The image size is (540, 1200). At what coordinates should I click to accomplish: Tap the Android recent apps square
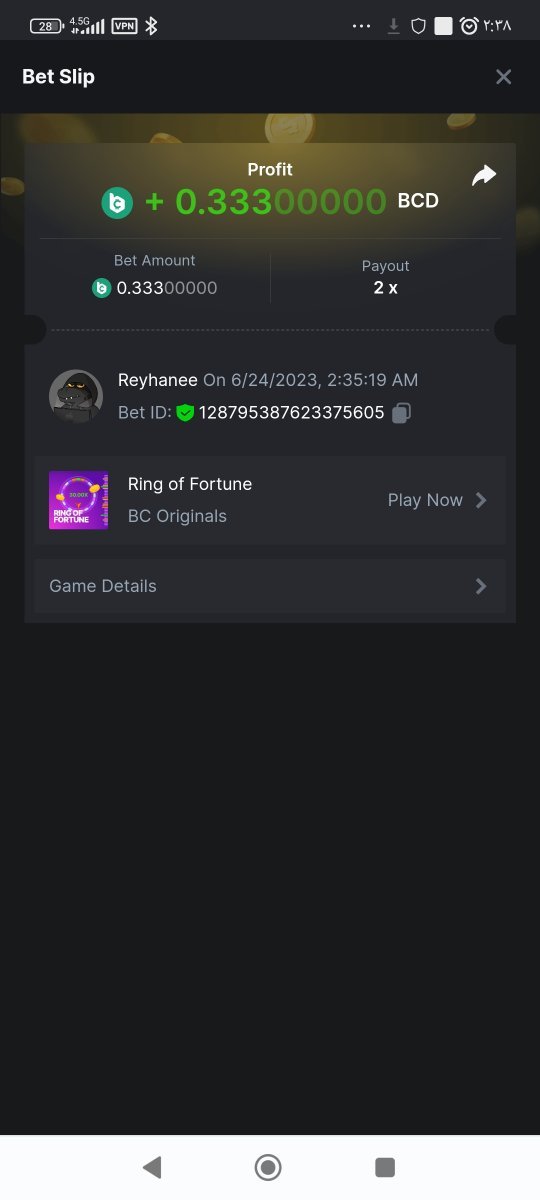pos(385,1167)
